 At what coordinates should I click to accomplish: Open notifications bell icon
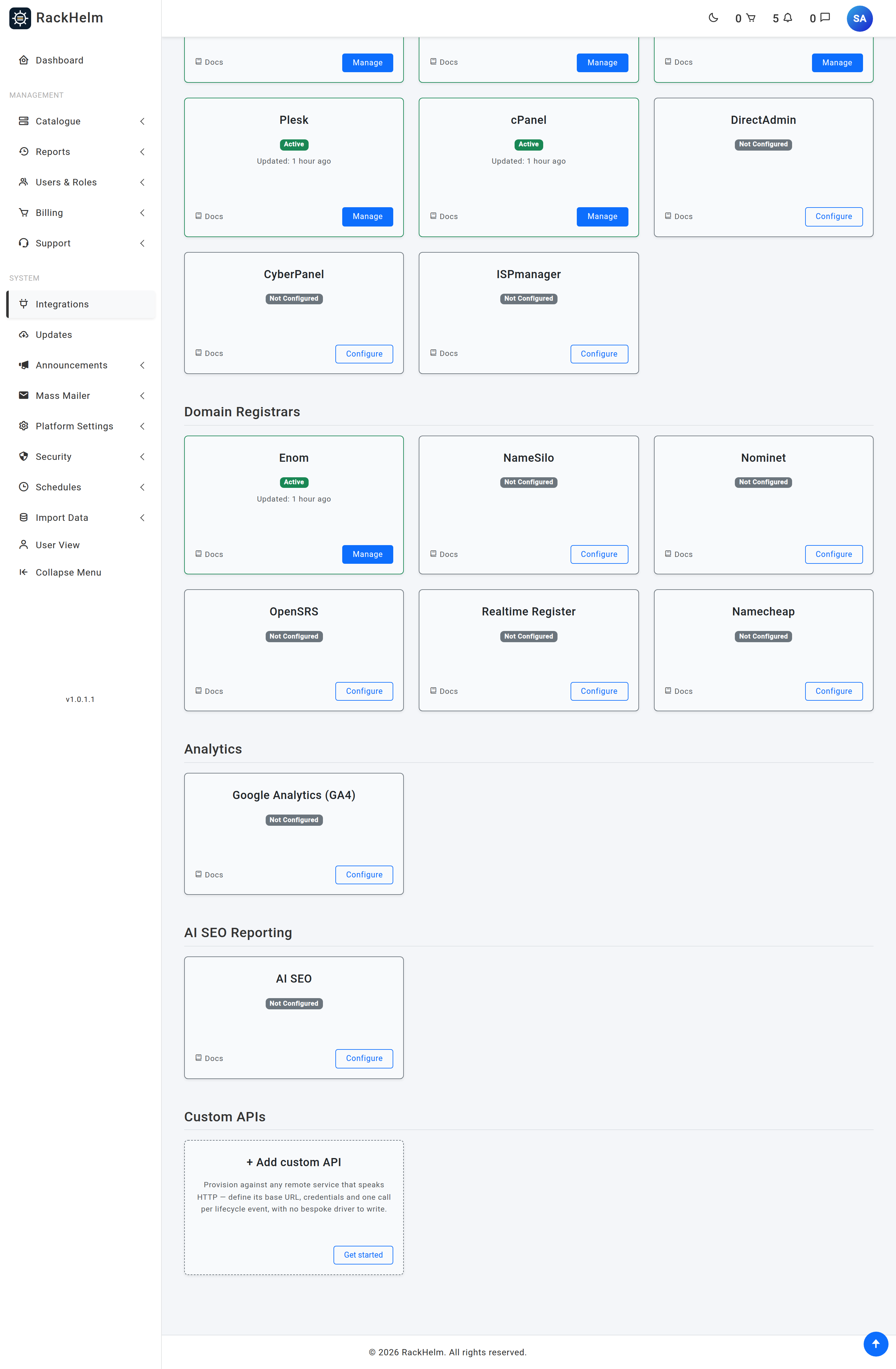pos(787,18)
